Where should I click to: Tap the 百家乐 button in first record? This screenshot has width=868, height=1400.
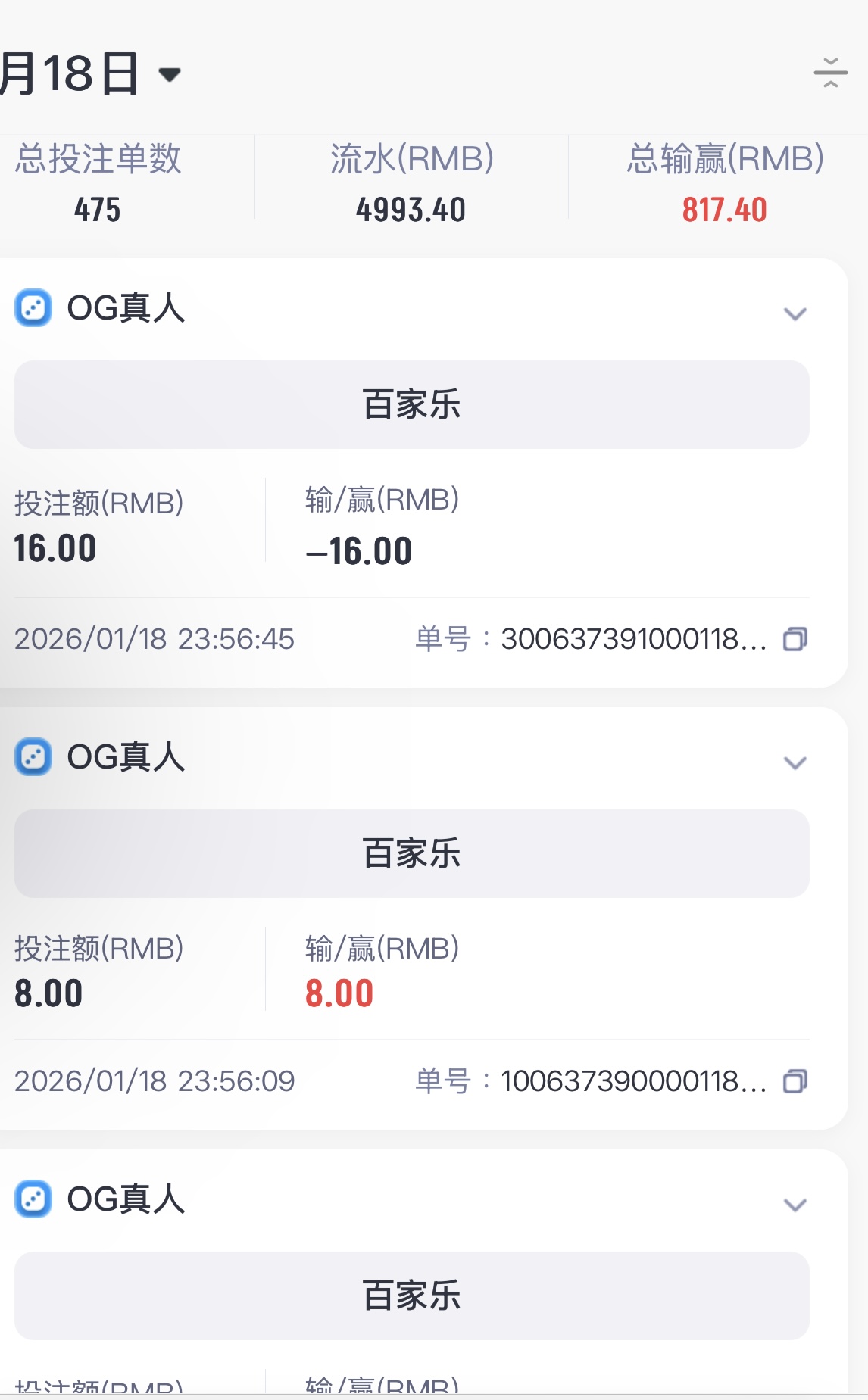pos(411,404)
